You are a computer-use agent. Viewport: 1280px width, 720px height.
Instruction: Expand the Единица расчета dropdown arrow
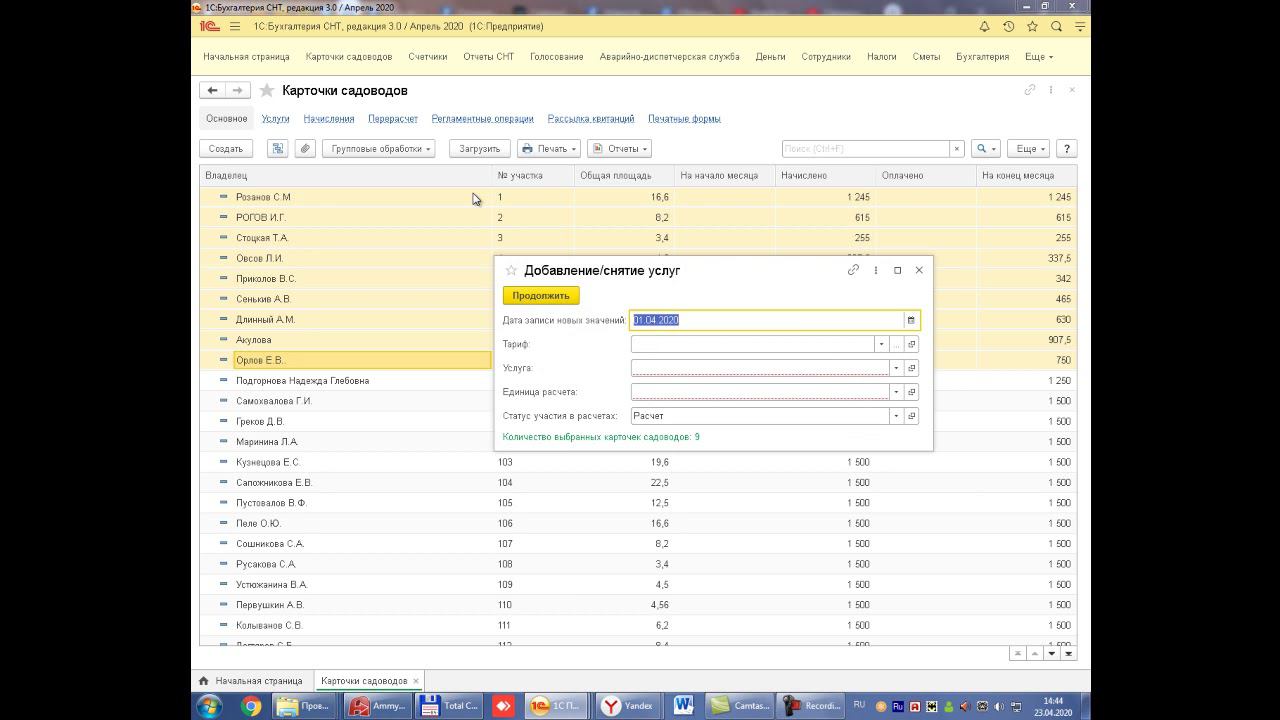click(x=896, y=392)
